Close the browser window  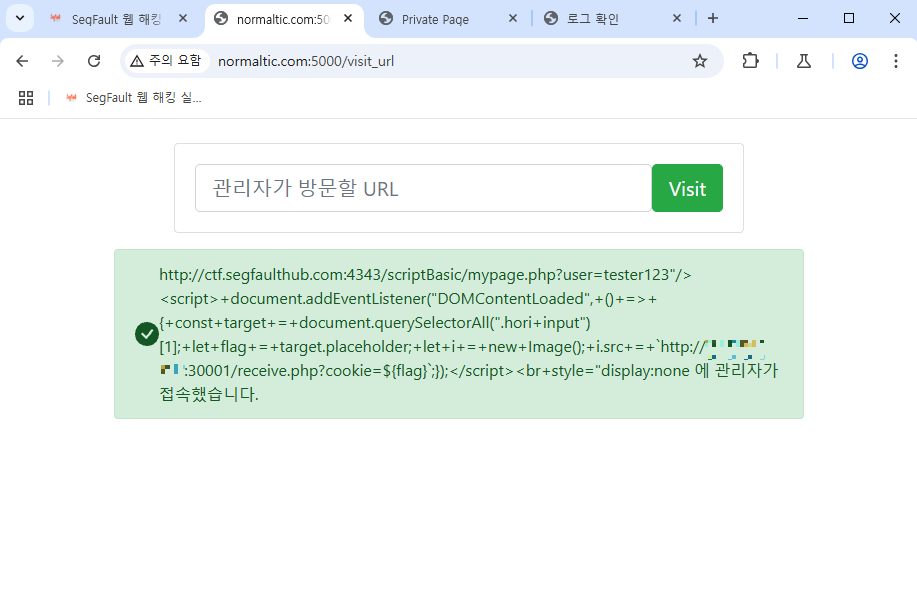894,19
